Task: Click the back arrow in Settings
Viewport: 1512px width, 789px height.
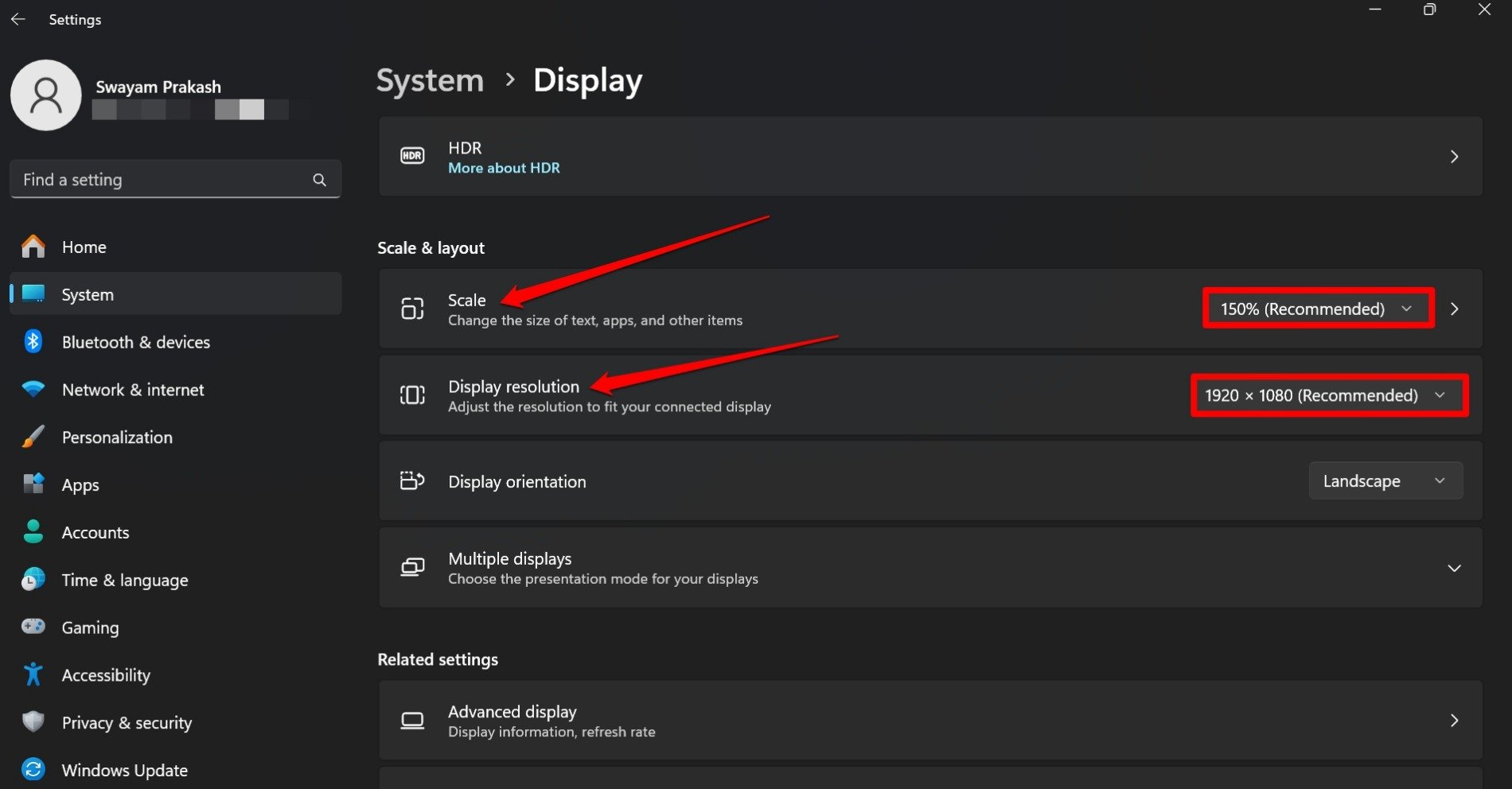Action: tap(18, 19)
